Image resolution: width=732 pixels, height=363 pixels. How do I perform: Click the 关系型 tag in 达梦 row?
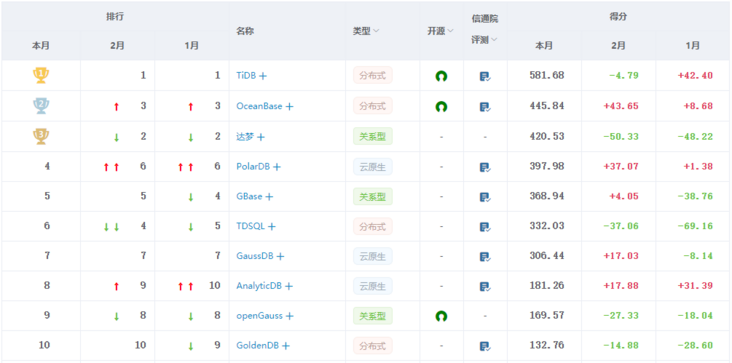[373, 136]
